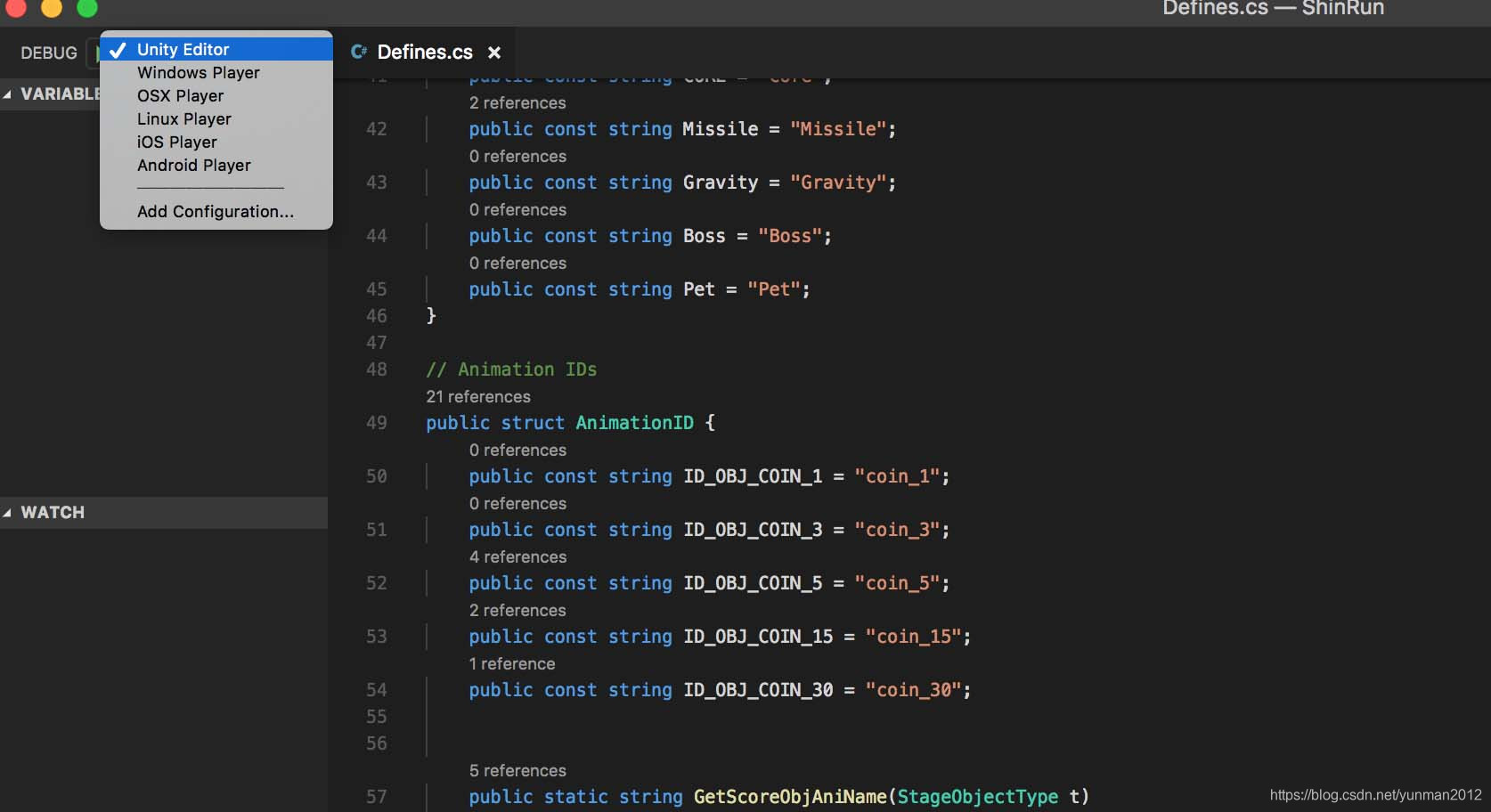
Task: Choose OSX Player configuration
Action: 216,95
